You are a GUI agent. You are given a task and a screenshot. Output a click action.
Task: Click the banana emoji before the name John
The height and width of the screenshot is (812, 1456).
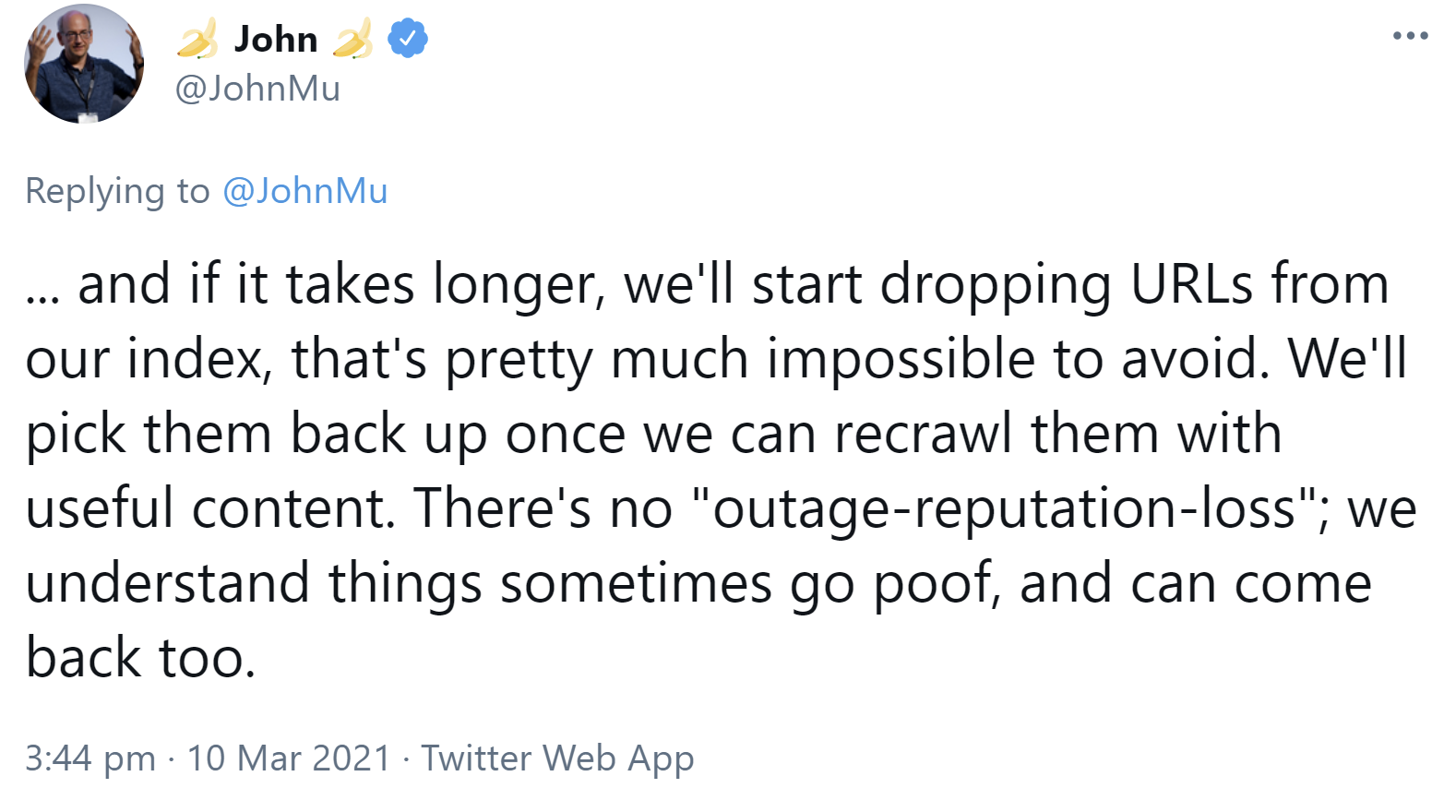[x=197, y=40]
